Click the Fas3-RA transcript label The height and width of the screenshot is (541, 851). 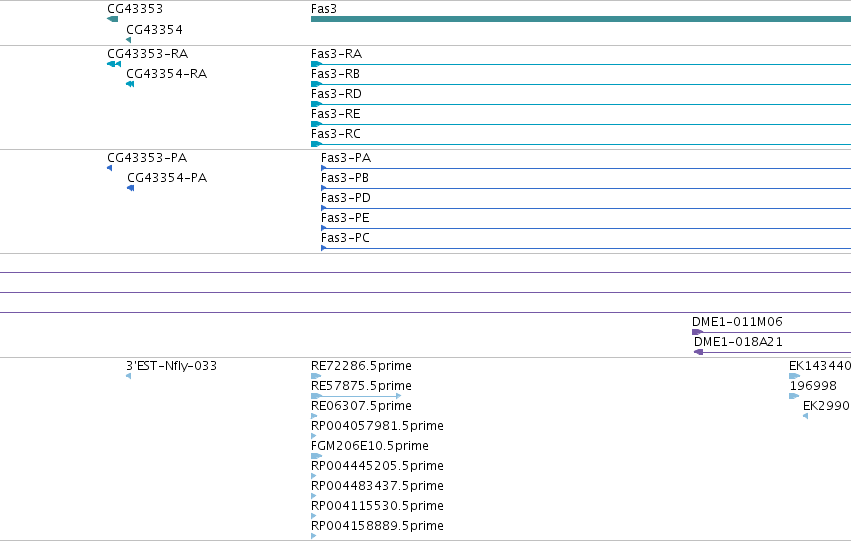tap(336, 54)
